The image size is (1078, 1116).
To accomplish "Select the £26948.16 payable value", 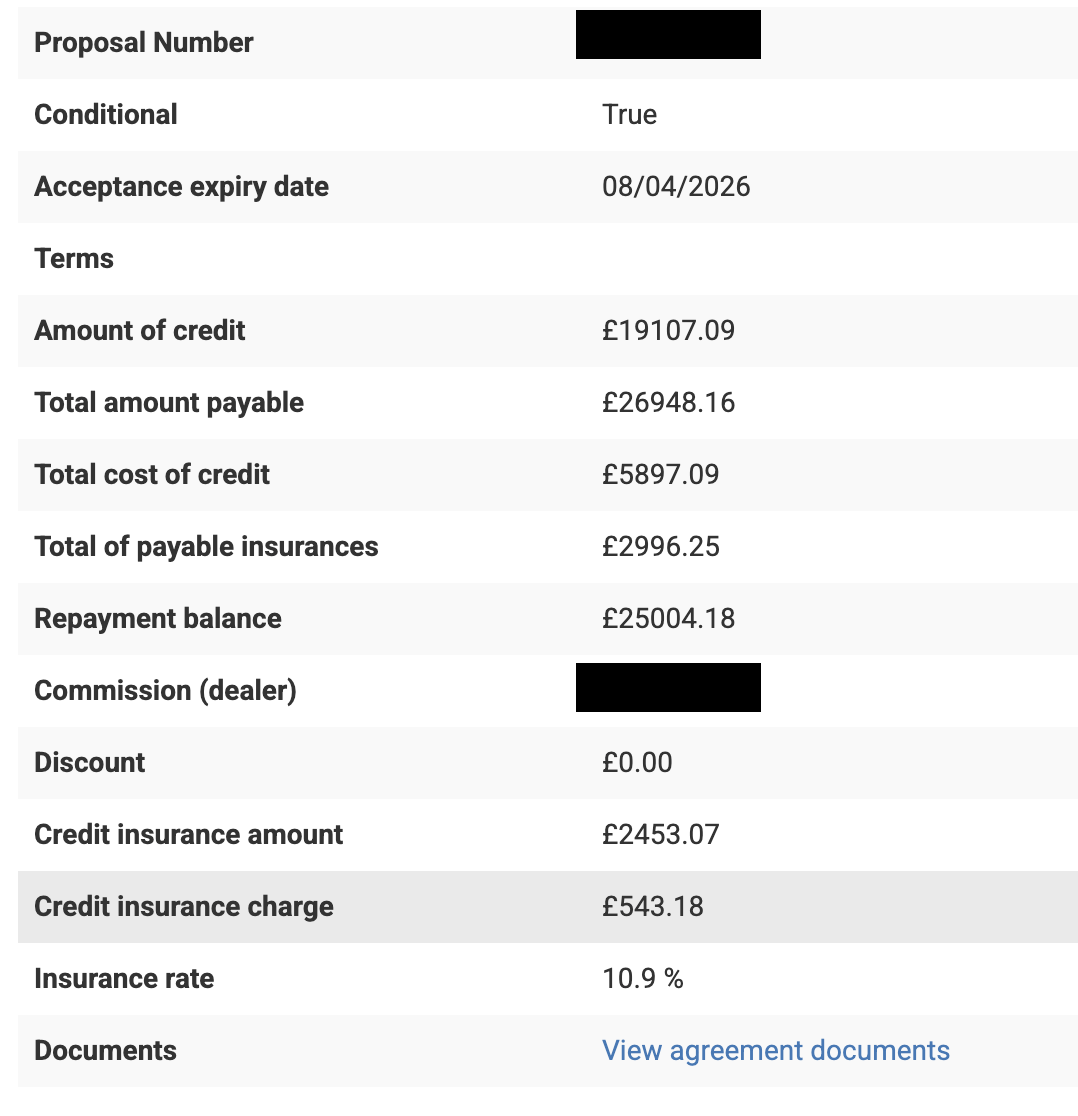I will [x=667, y=402].
